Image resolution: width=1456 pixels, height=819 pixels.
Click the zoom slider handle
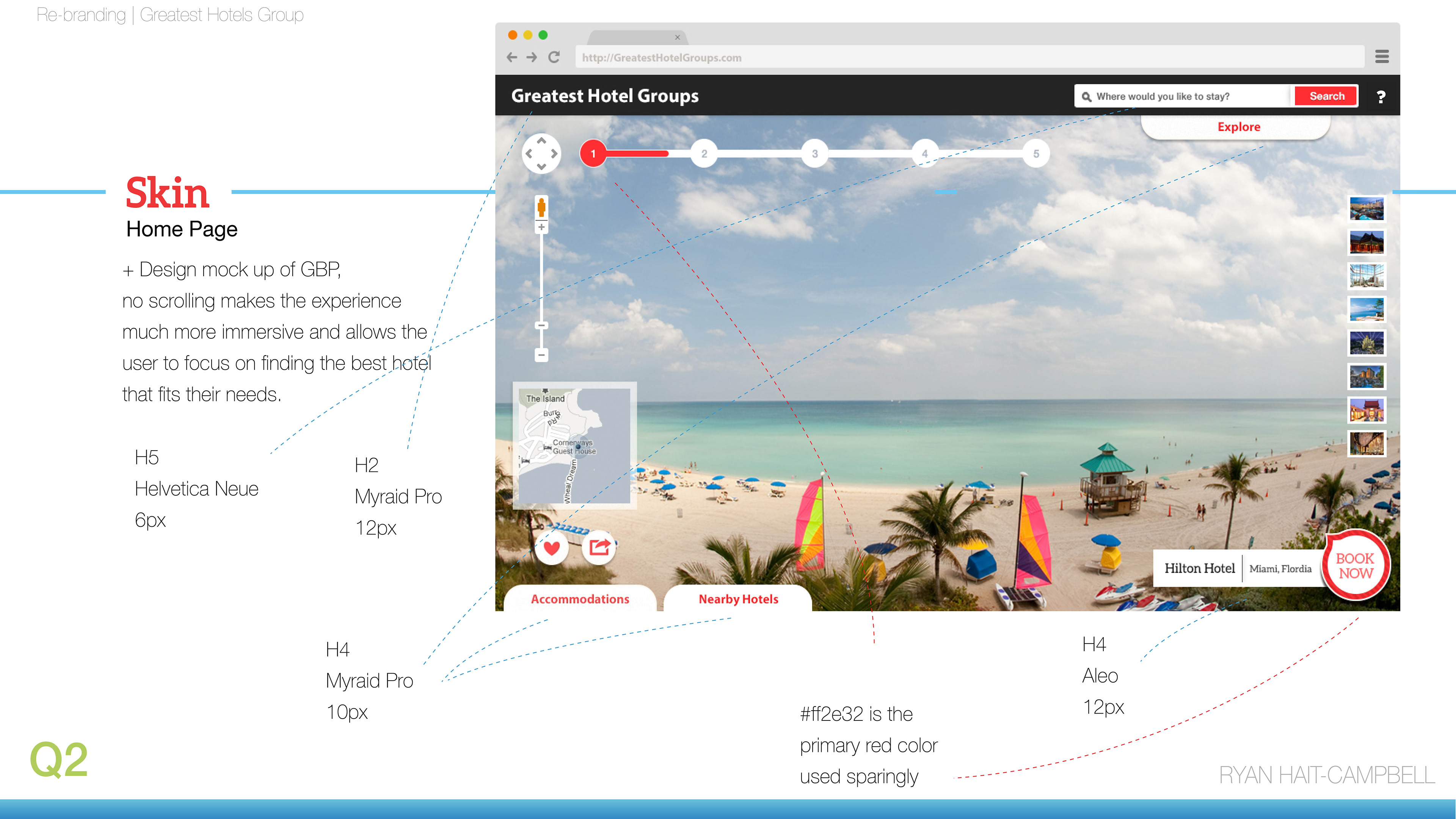tap(541, 325)
